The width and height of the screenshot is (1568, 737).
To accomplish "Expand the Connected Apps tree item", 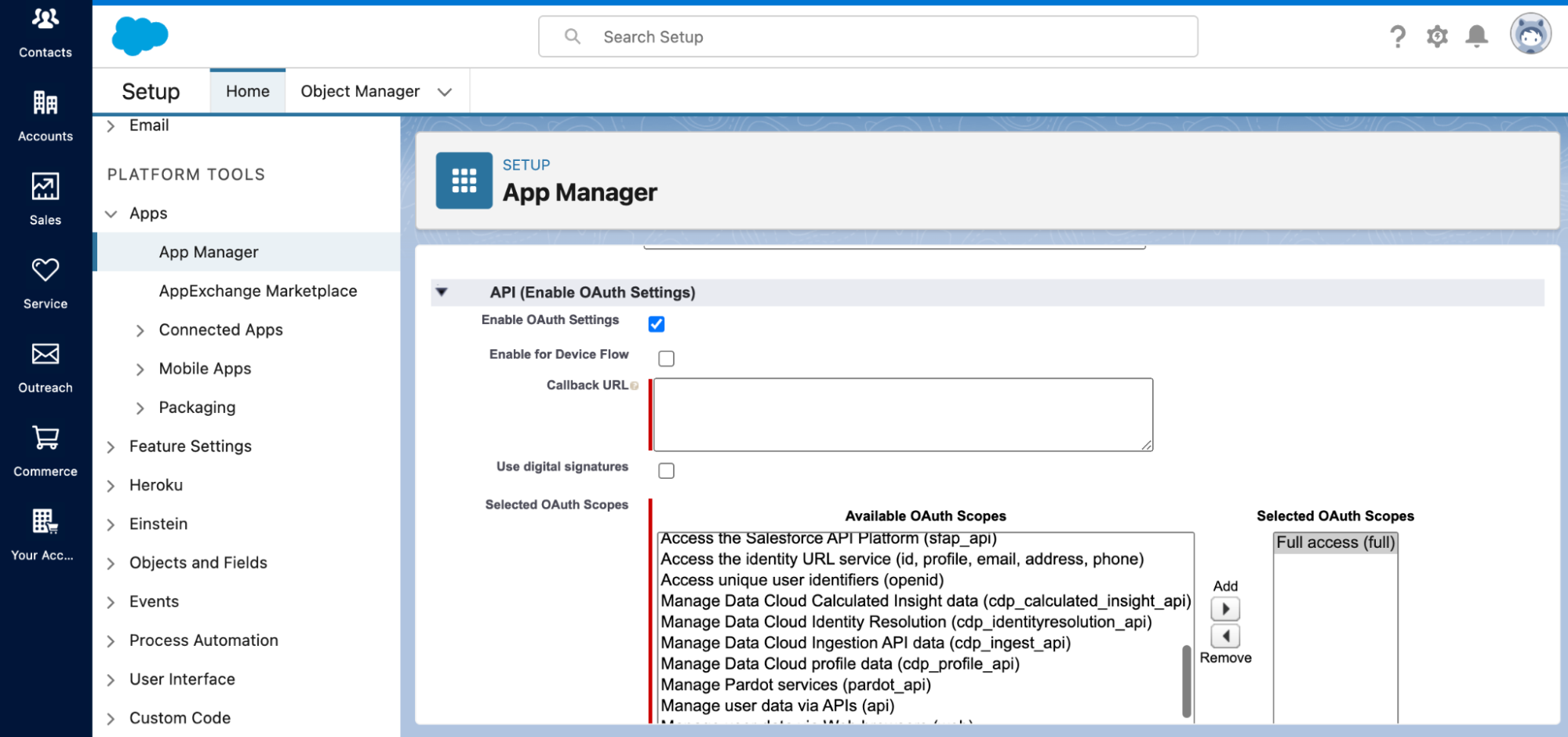I will point(140,330).
